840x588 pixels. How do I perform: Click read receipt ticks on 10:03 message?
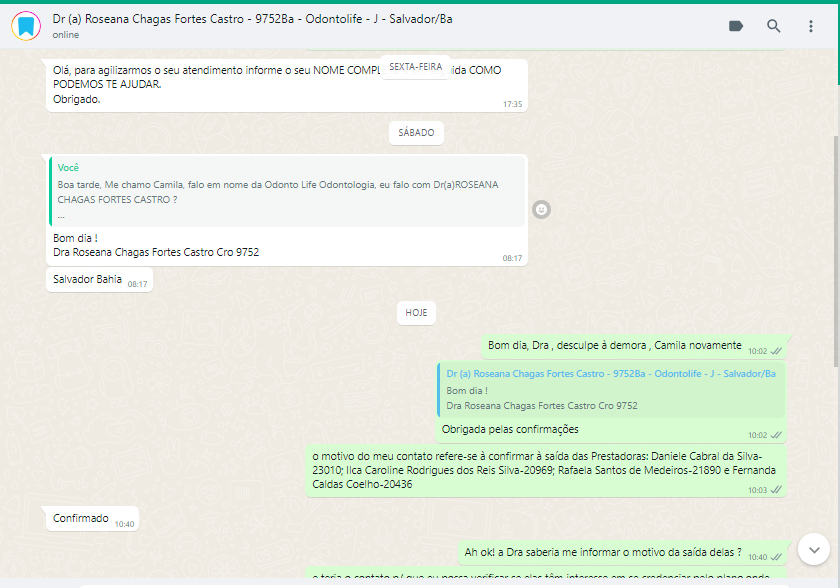click(776, 490)
